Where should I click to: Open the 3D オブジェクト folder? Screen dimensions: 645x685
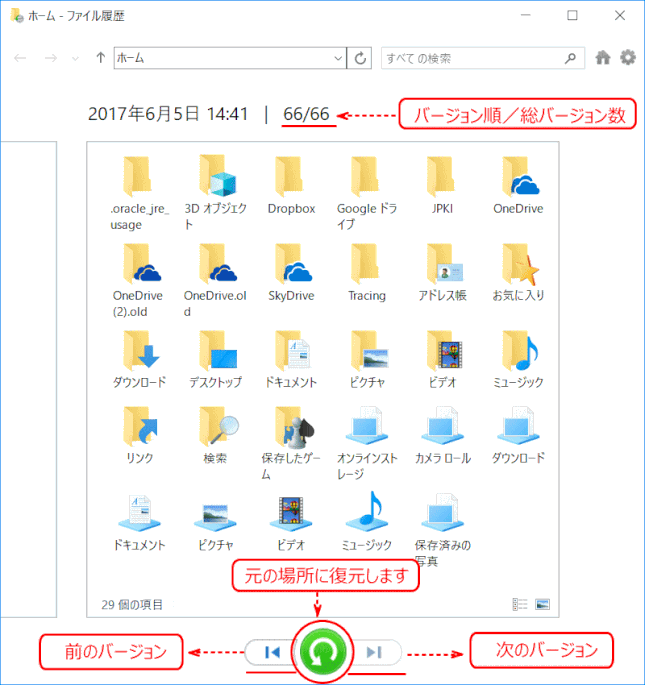[x=215, y=193]
